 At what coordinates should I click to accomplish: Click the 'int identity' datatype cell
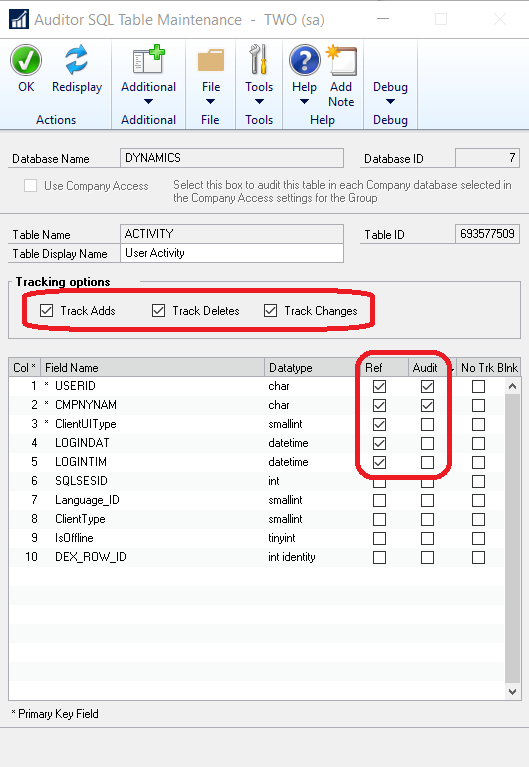[292, 557]
